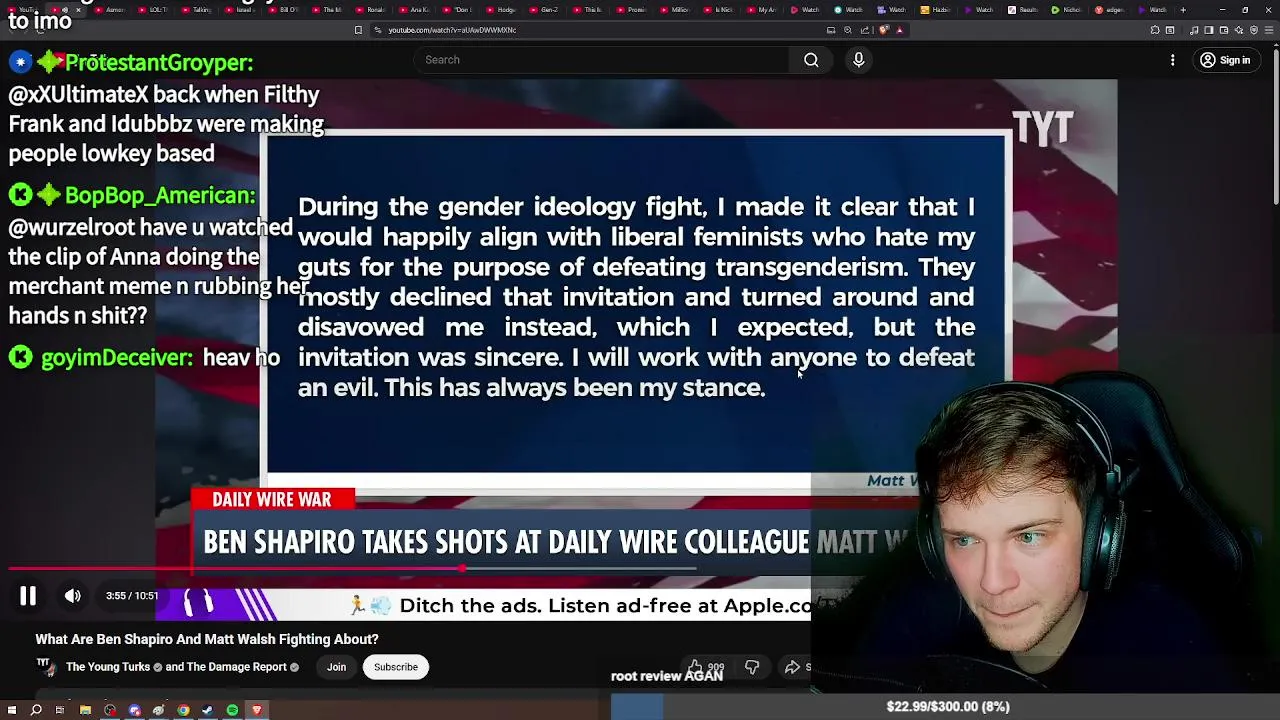Open Brave hamburger main menu

pos(1269,30)
